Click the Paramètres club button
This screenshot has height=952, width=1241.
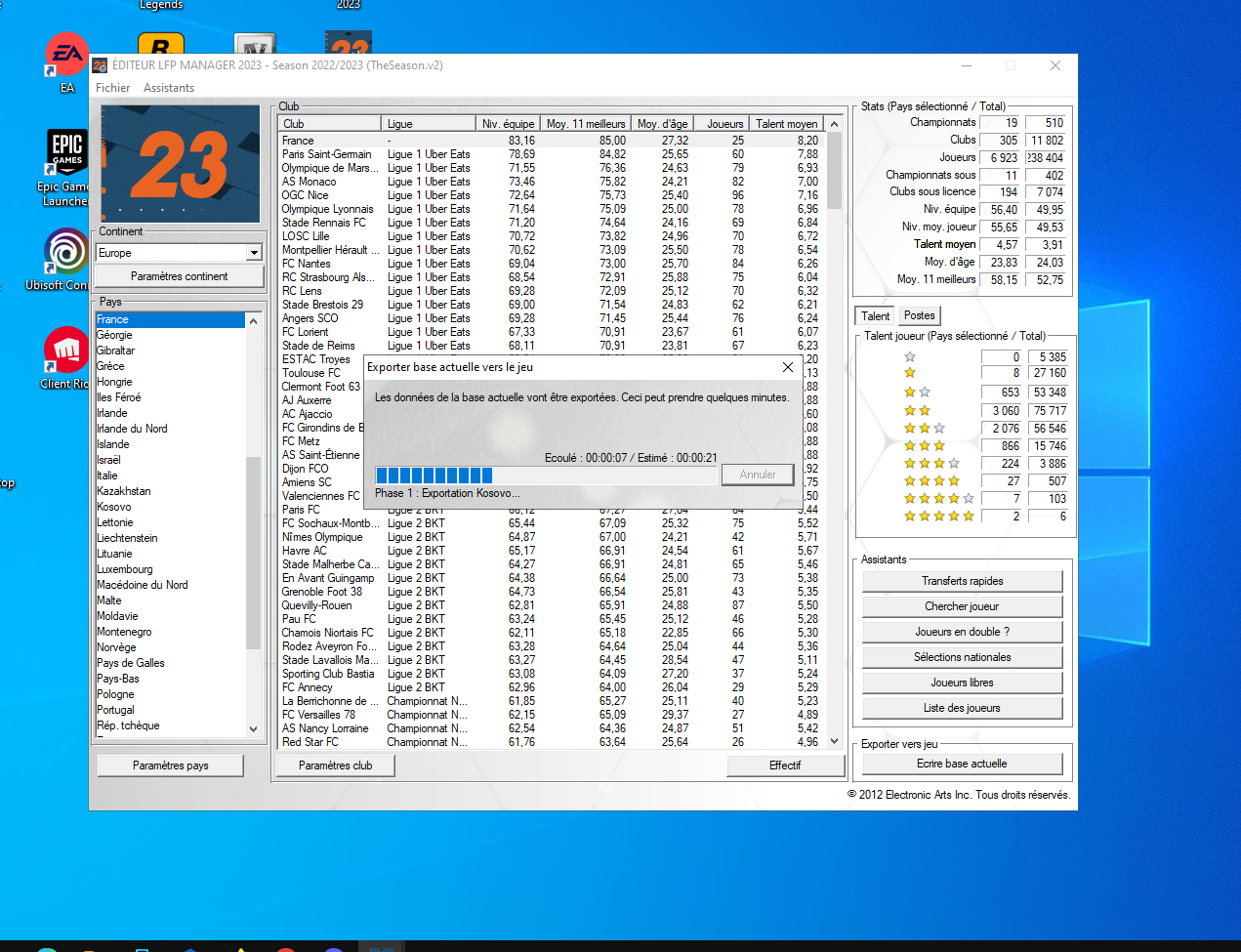pos(335,766)
